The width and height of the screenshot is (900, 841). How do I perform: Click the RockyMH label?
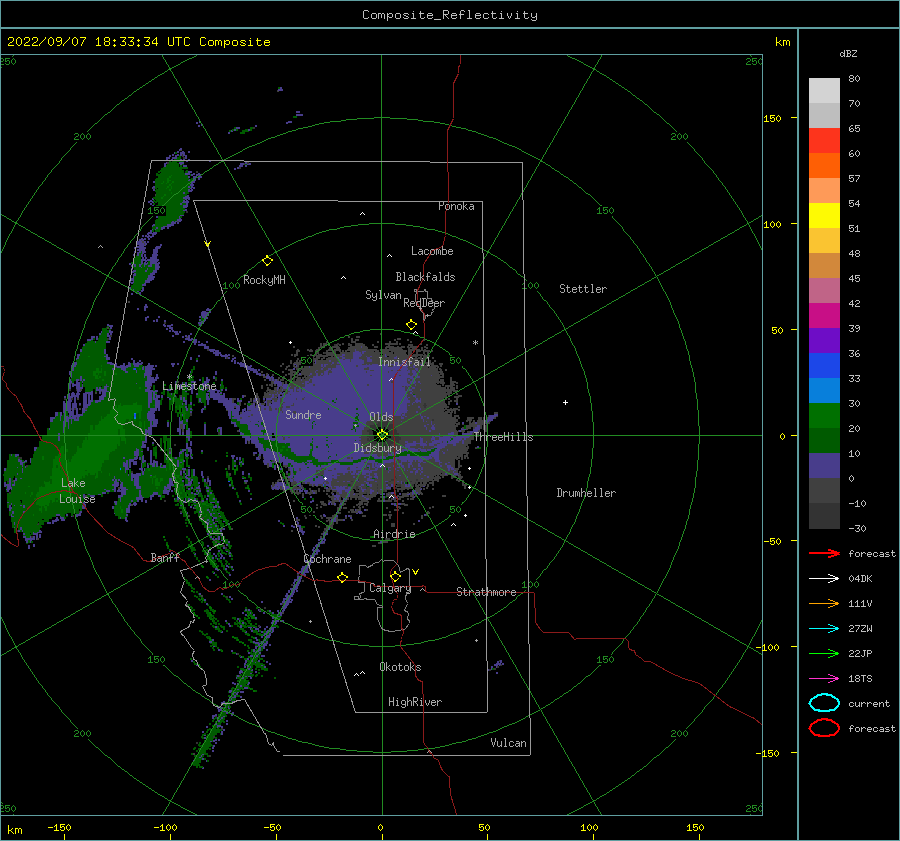pos(265,280)
